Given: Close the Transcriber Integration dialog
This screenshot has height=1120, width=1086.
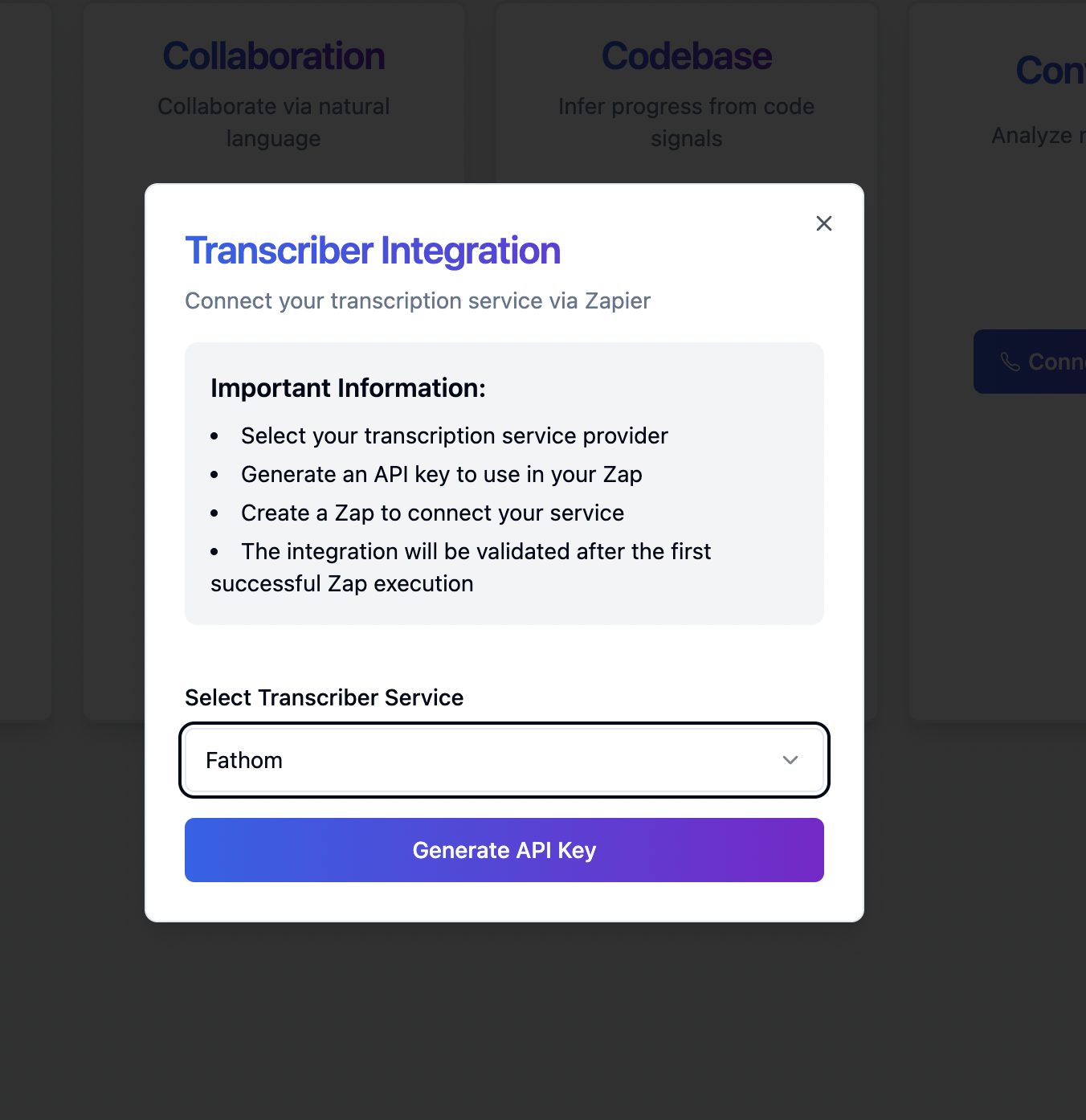Looking at the screenshot, I should (824, 223).
